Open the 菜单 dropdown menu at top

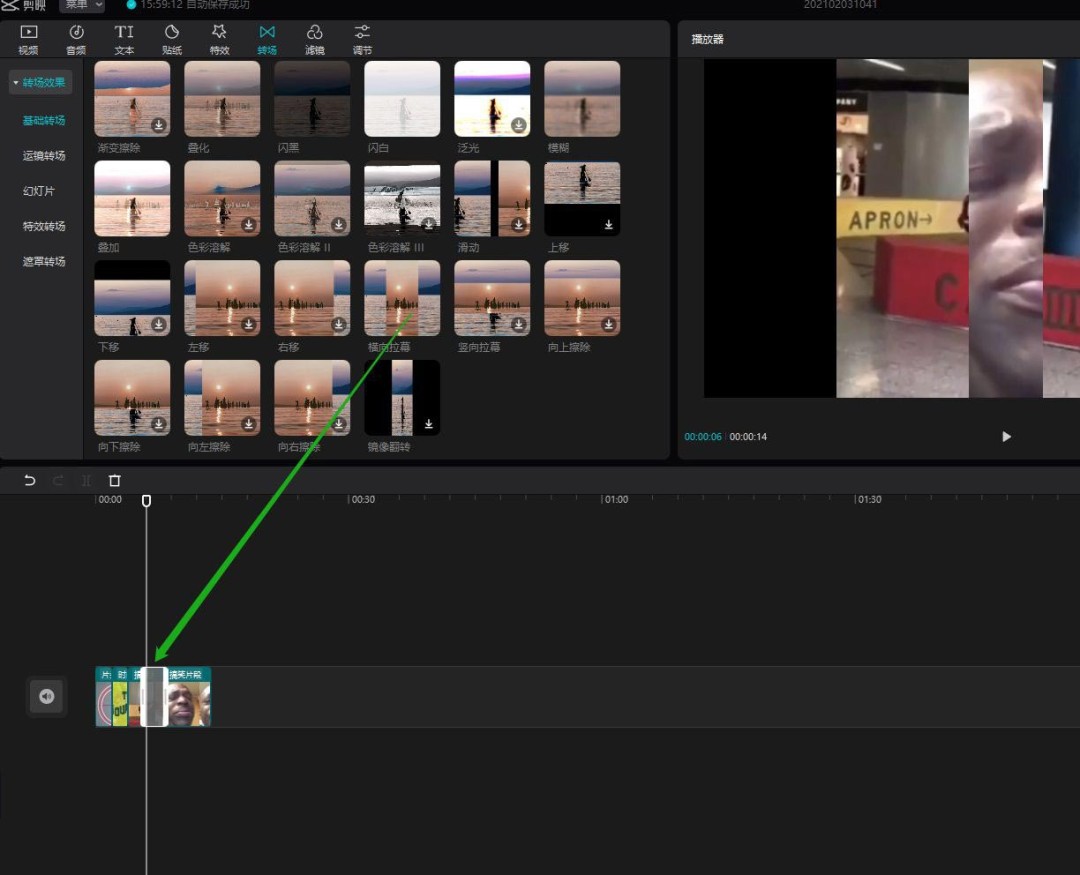tap(81, 5)
